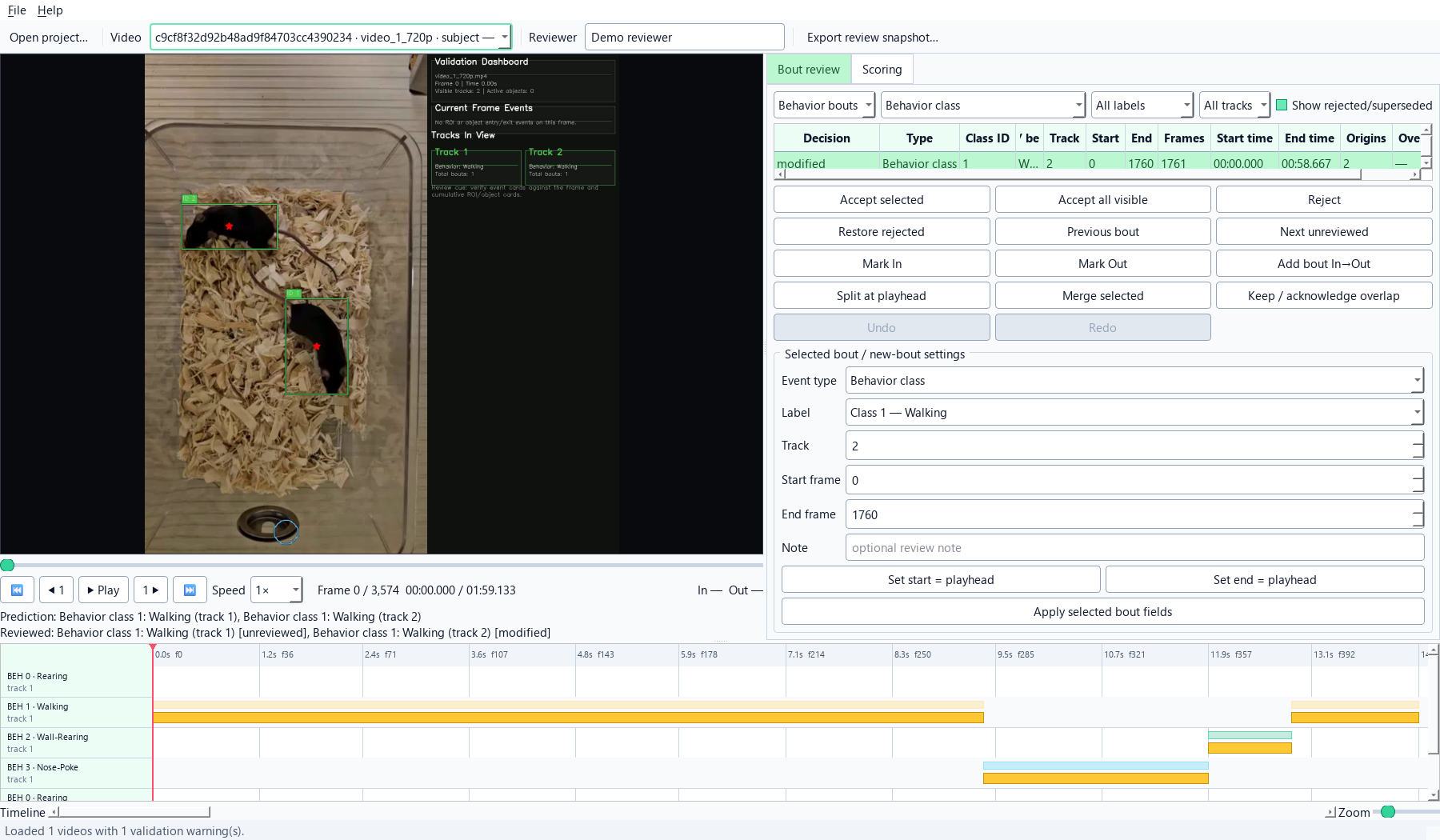1440x840 pixels.
Task: Click the Reviewer name field
Action: click(684, 37)
